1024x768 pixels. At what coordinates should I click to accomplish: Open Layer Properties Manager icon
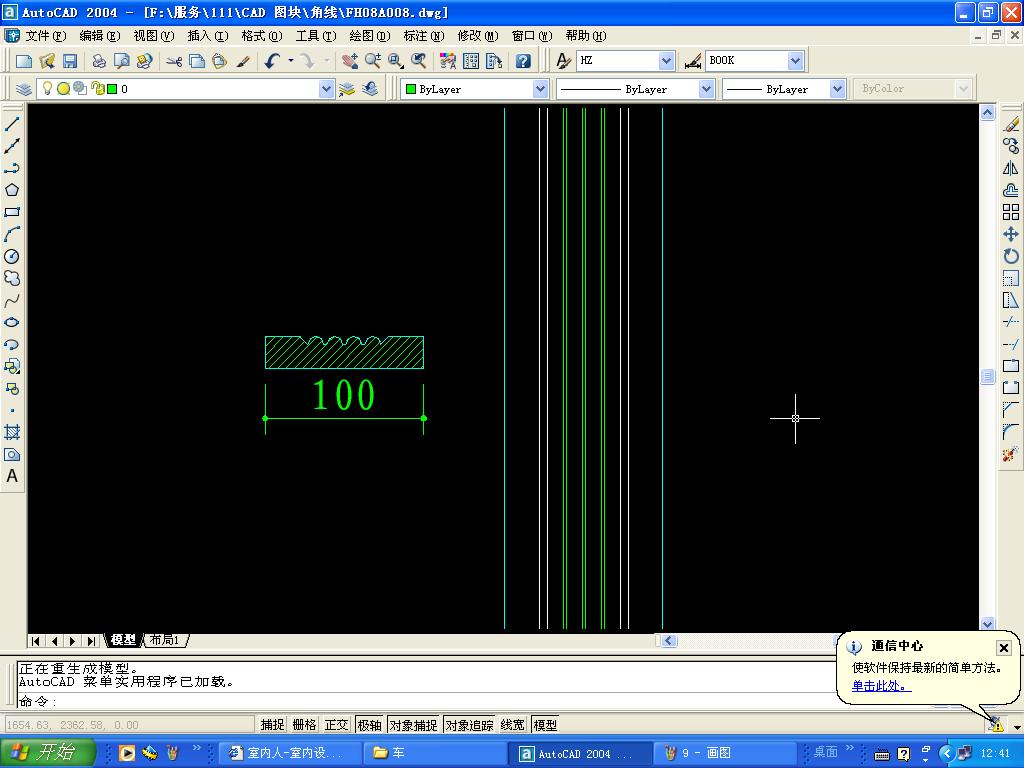[24, 89]
